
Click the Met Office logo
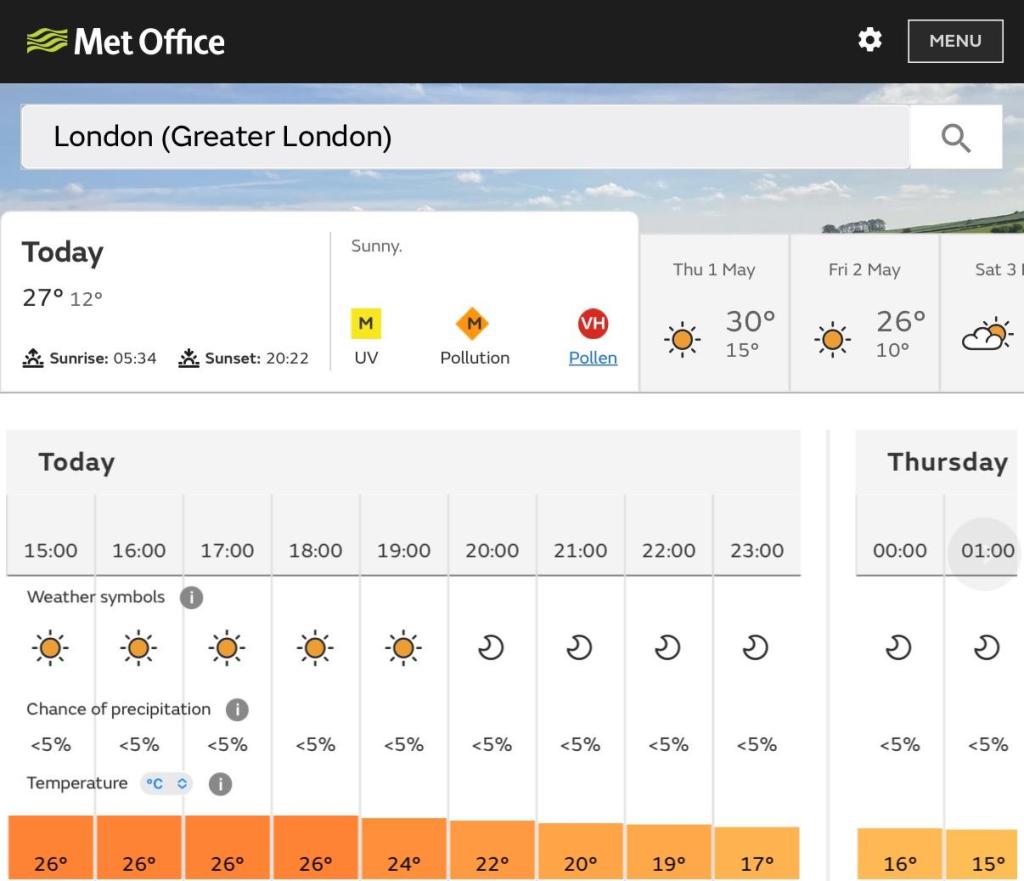(126, 41)
